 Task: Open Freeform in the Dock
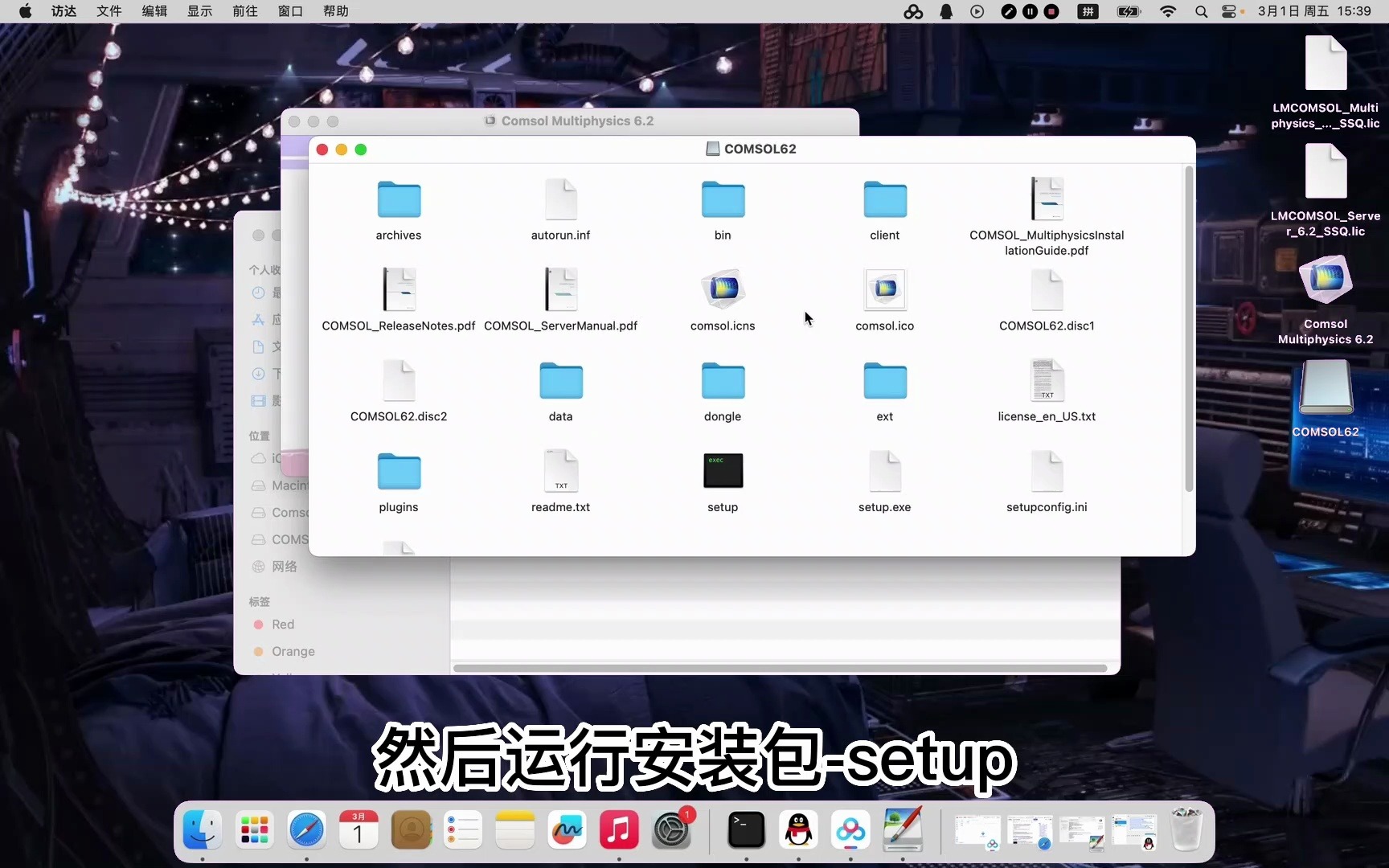tap(567, 830)
